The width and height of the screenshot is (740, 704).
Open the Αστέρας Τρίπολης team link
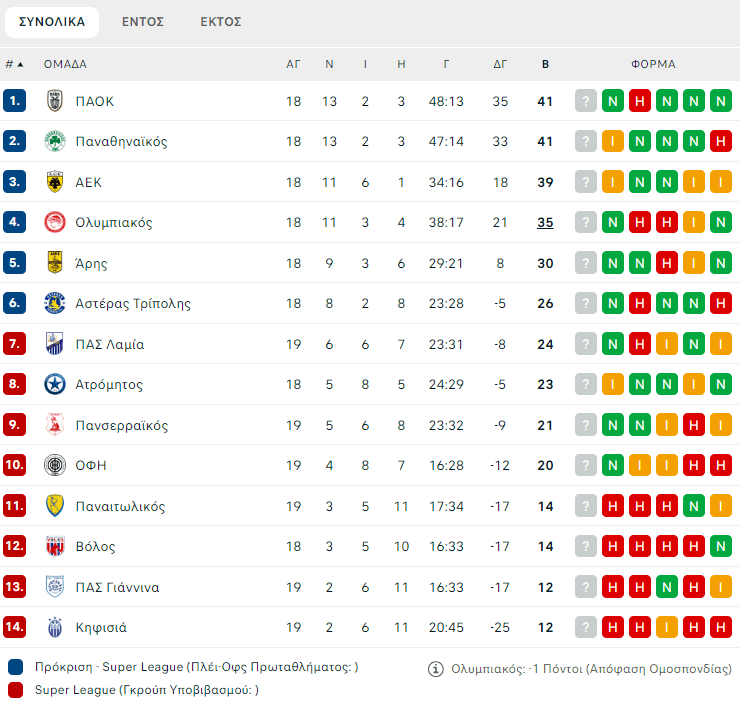(x=133, y=304)
